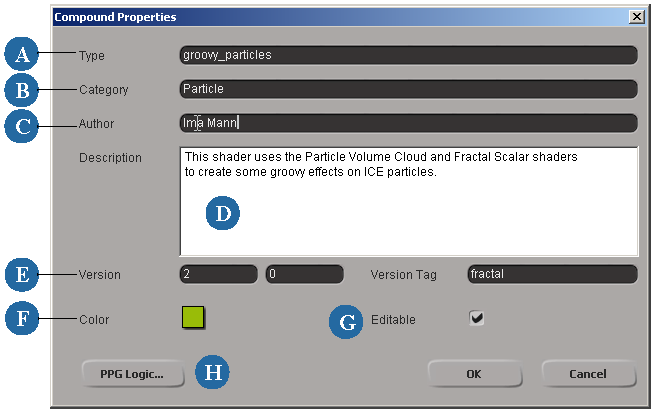Click the circled F callout marker
The height and width of the screenshot is (413, 655).
22,318
